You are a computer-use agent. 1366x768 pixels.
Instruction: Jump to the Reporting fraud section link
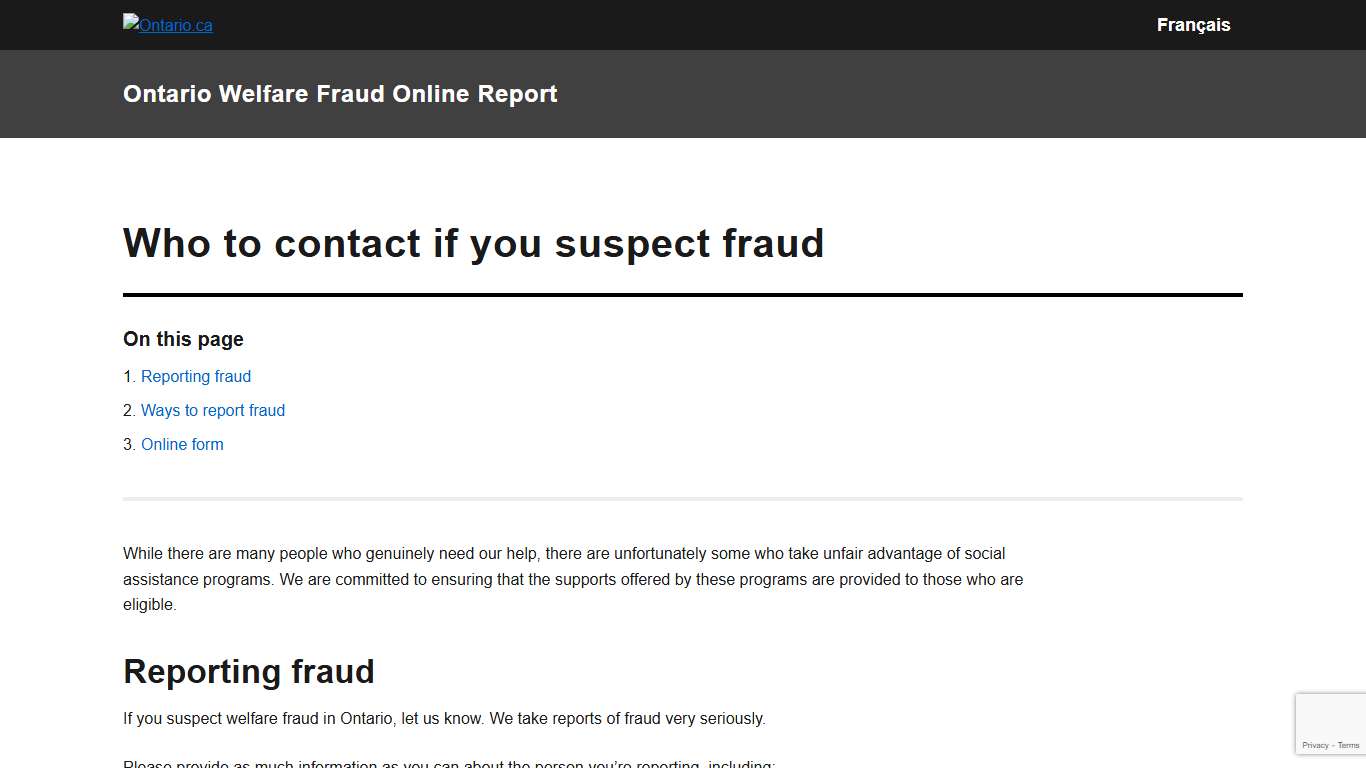(x=196, y=377)
